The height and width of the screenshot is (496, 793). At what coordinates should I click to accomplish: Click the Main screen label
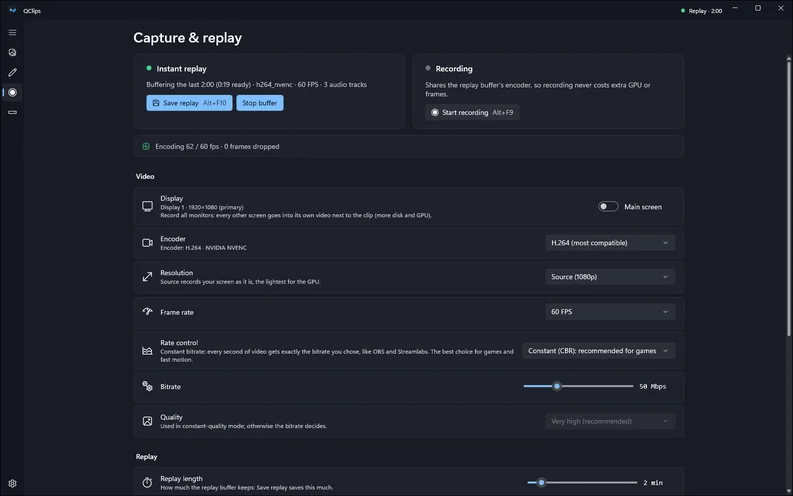pos(643,206)
